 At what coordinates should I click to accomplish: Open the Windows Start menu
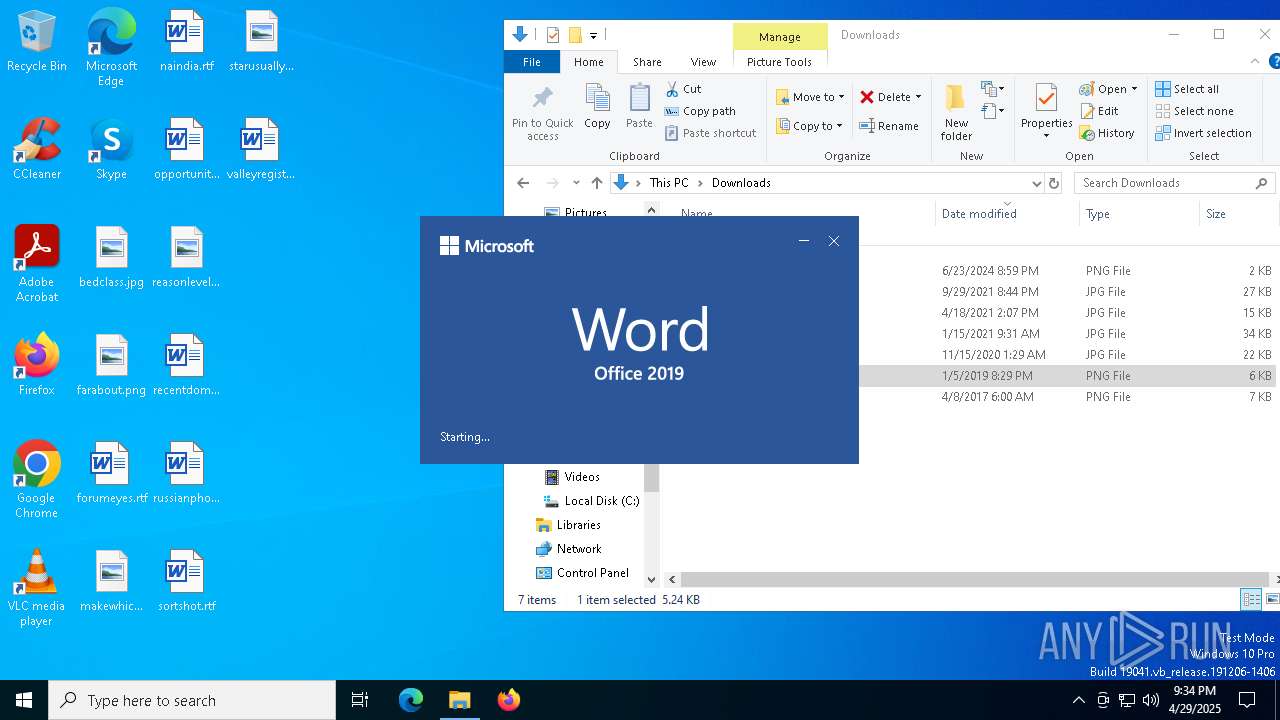pyautogui.click(x=24, y=700)
